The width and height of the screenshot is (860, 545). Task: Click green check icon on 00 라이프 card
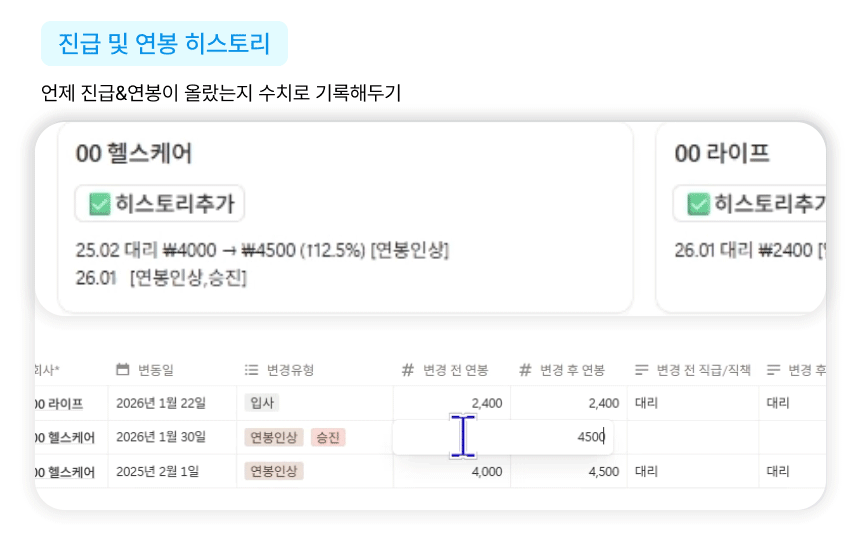click(x=698, y=204)
